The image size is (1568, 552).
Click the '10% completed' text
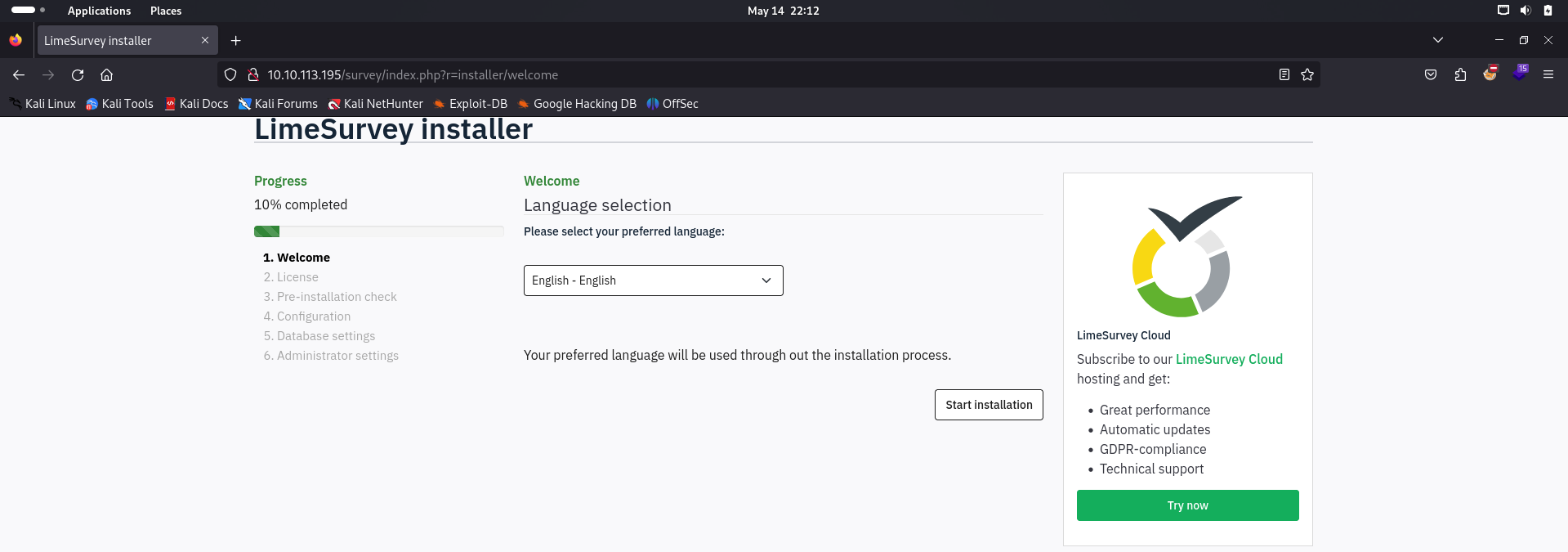click(301, 204)
